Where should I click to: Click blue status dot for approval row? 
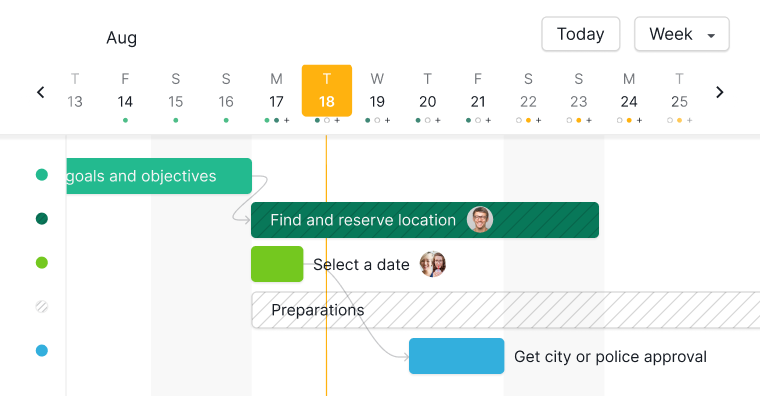[x=42, y=350]
